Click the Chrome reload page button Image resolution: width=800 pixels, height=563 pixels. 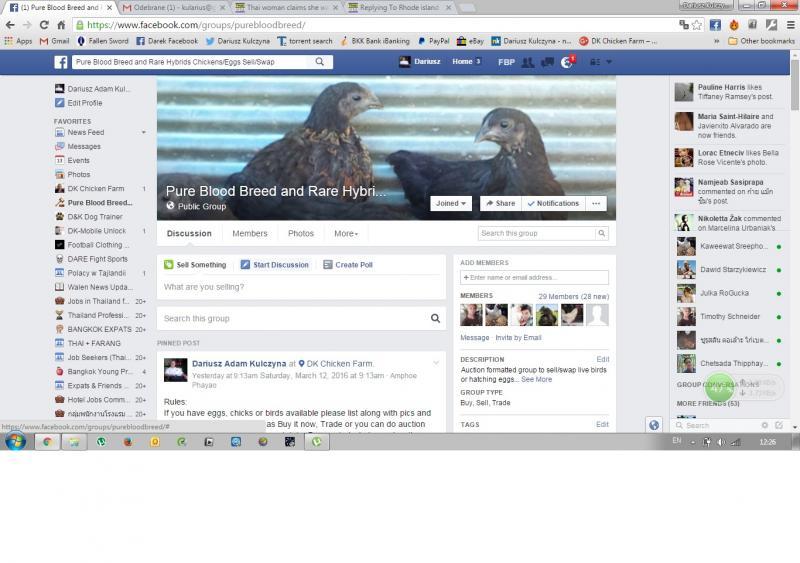(61, 25)
